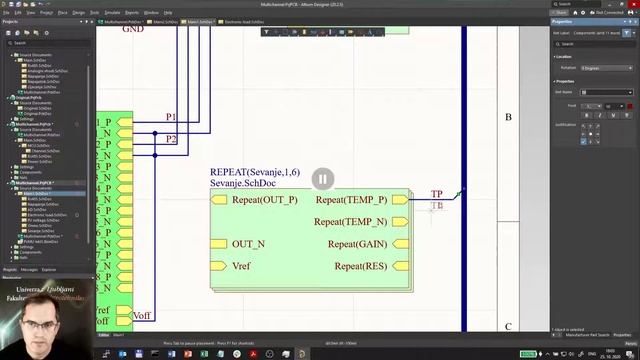This screenshot has height=360, width=640.
Task: Open the dropdown arrow beside the filter button
Action: pos(634,33)
